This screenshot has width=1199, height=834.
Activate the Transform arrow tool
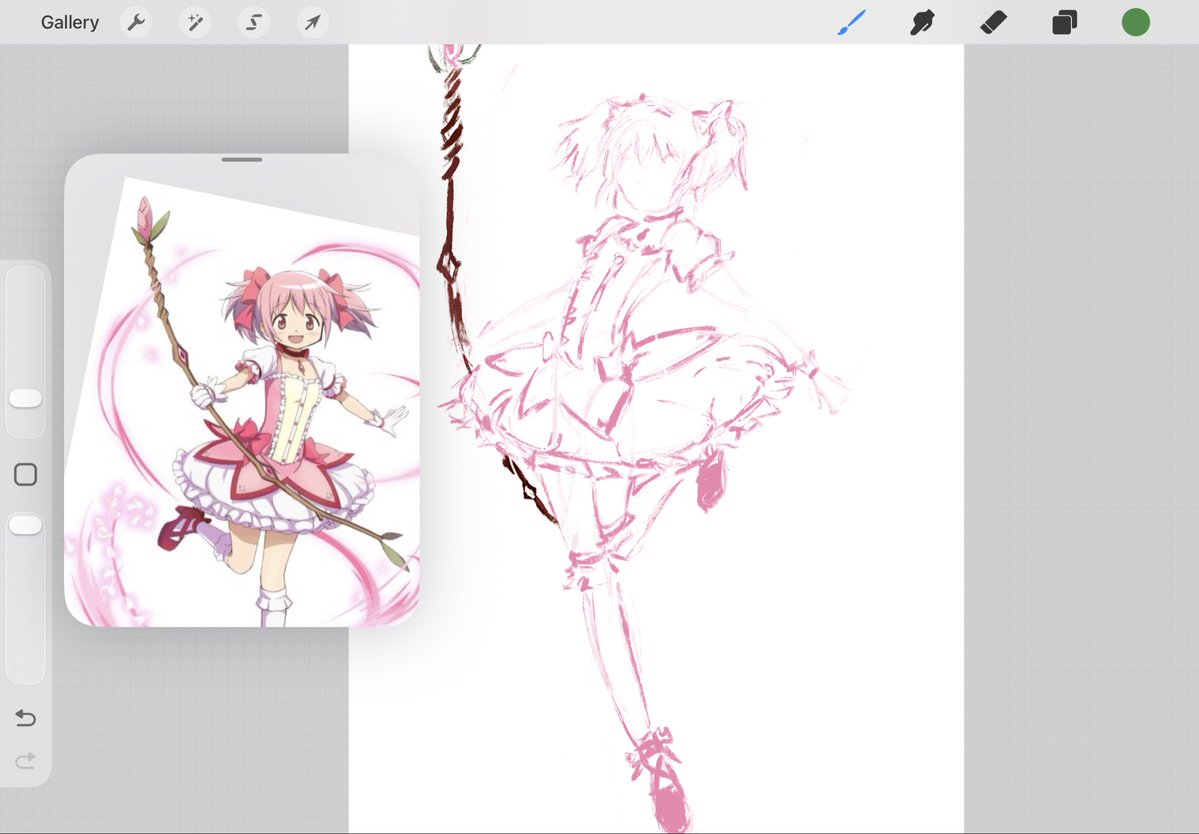coord(313,22)
